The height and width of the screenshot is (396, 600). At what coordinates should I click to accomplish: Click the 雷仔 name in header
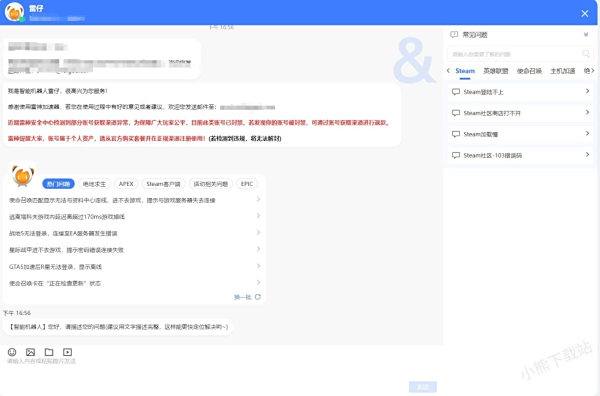(x=36, y=8)
